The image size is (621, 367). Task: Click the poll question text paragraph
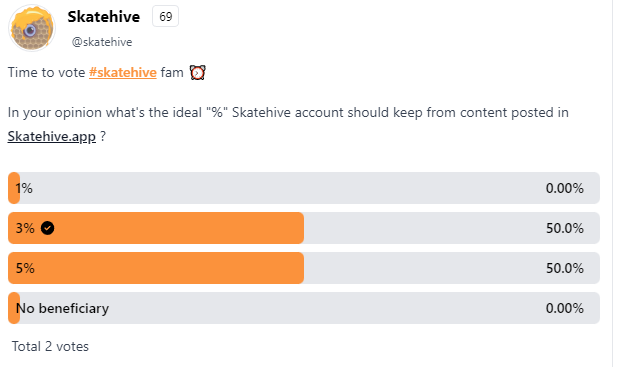pos(288,124)
